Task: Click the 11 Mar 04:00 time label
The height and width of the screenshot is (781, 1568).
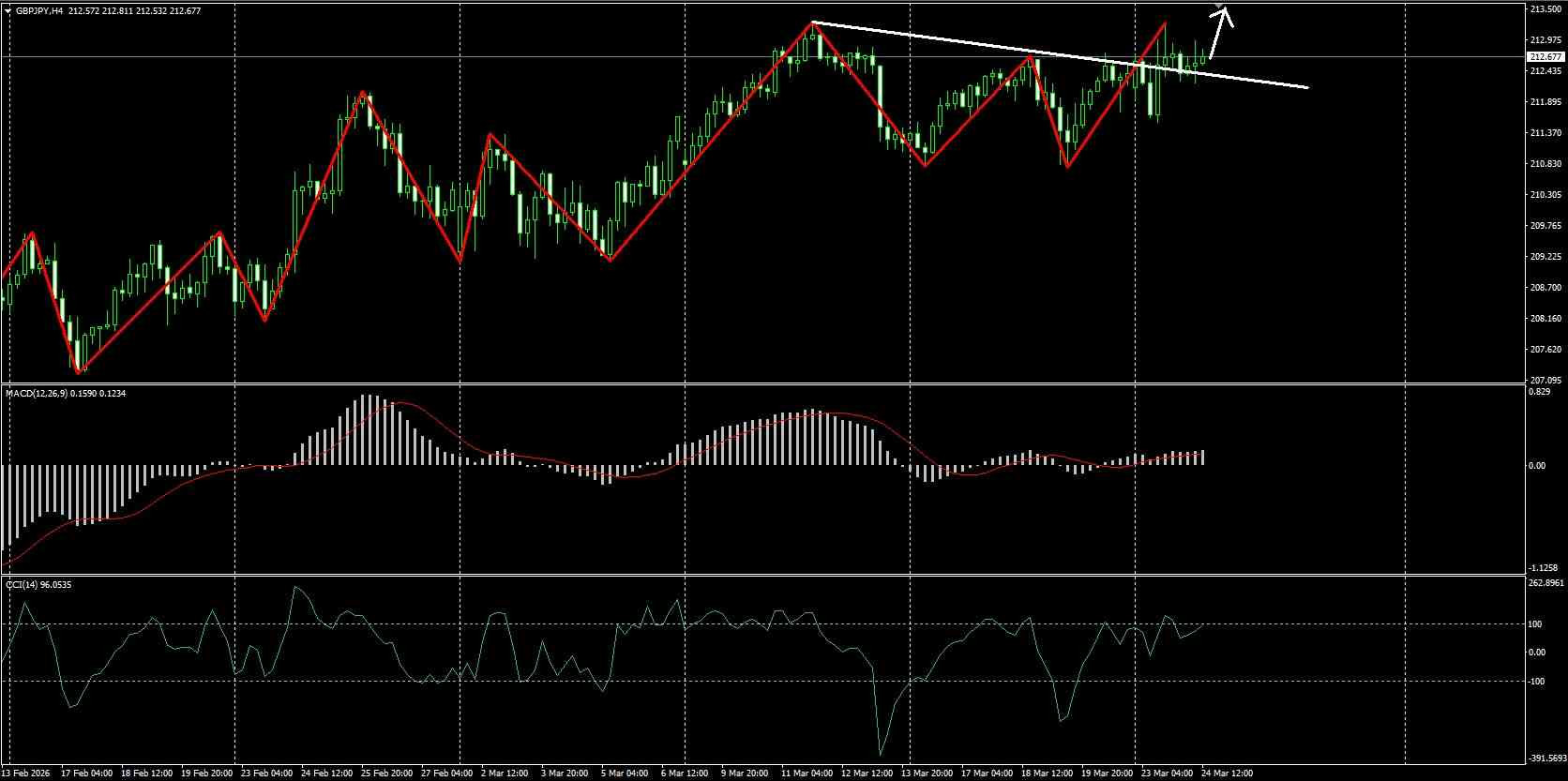Action: [x=808, y=773]
